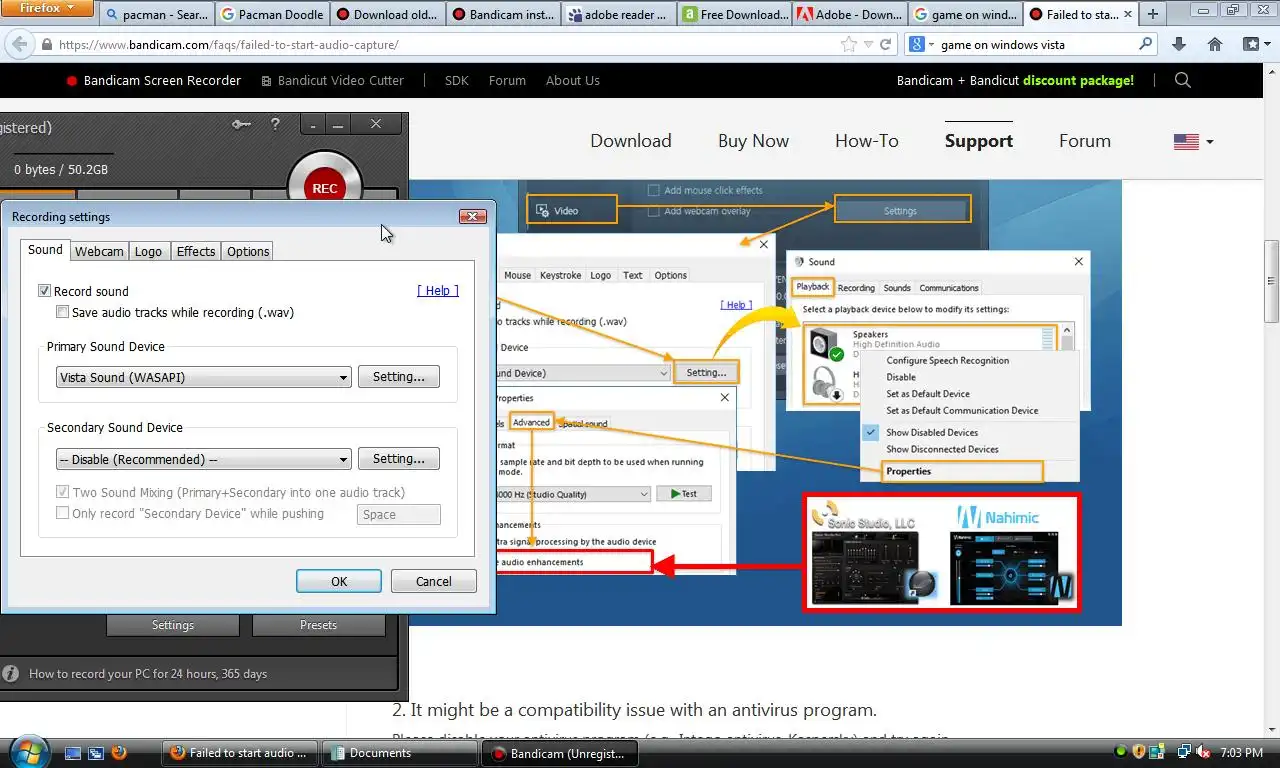The height and width of the screenshot is (768, 1280).
Task: Open the Download page on the Bandicam site
Action: coord(631,141)
